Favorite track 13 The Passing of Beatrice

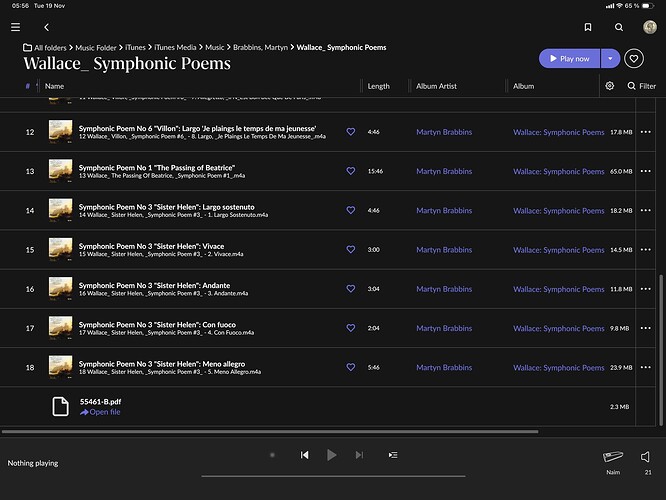point(350,171)
